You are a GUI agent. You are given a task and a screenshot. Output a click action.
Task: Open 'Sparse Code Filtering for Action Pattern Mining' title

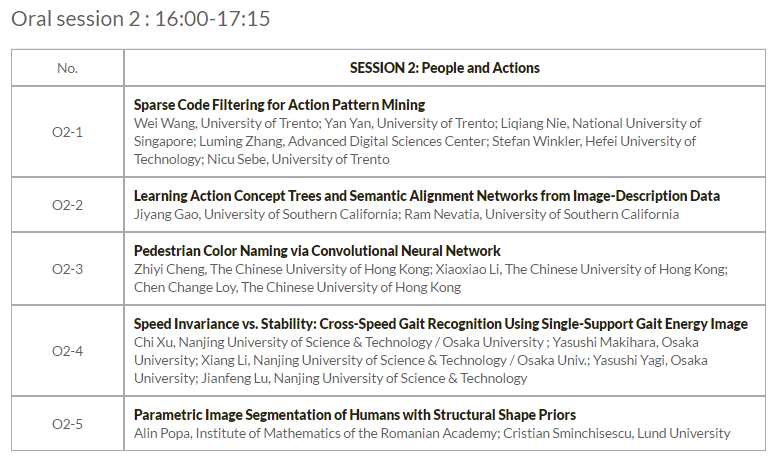click(279, 104)
